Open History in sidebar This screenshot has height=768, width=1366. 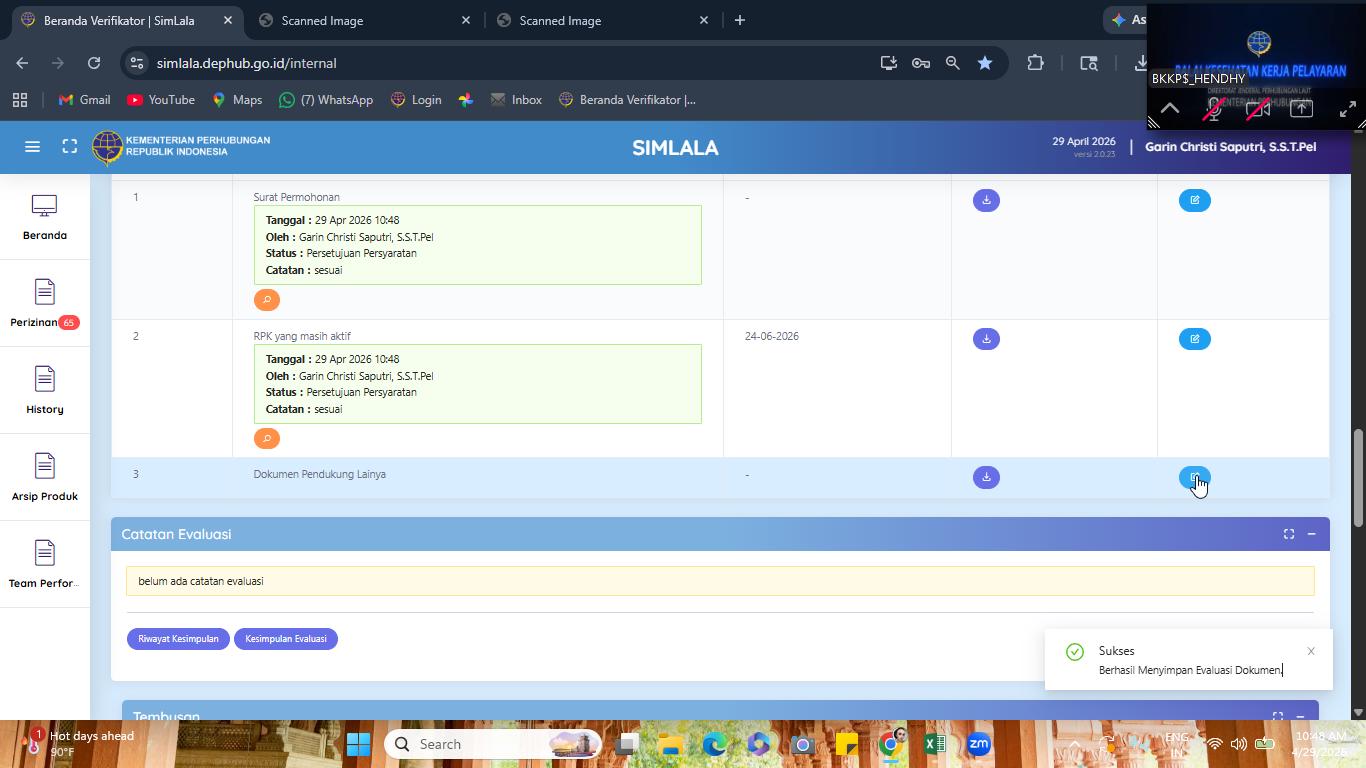click(x=45, y=391)
